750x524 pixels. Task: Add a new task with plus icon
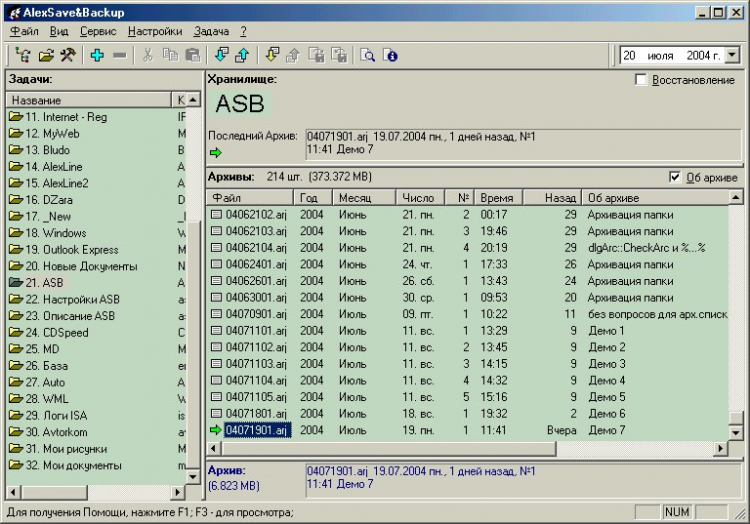click(x=97, y=56)
